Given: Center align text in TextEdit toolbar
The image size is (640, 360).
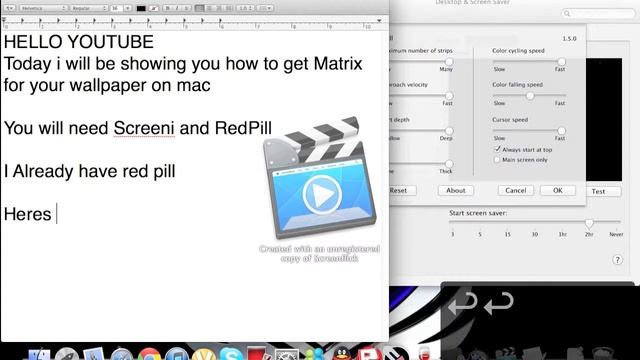Looking at the screenshot, I should click(x=209, y=8).
